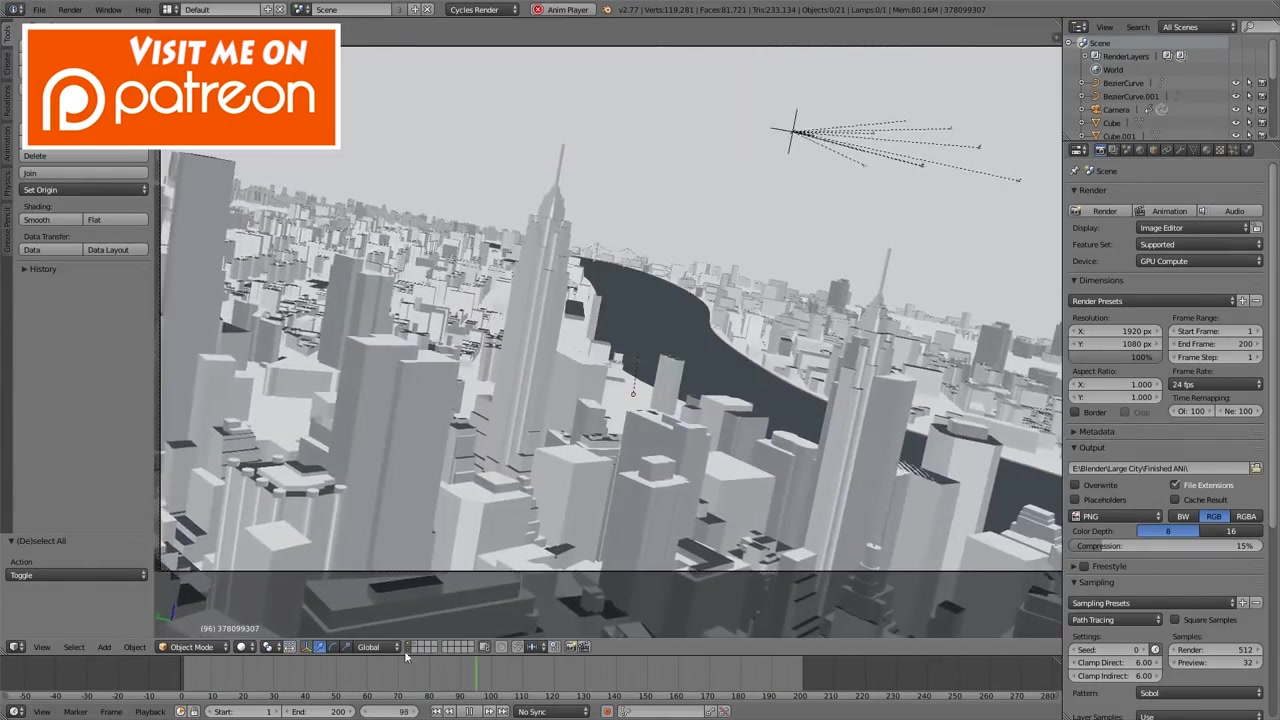The image size is (1280, 720).
Task: Hide the Camera with its eye icon
Action: point(1235,110)
